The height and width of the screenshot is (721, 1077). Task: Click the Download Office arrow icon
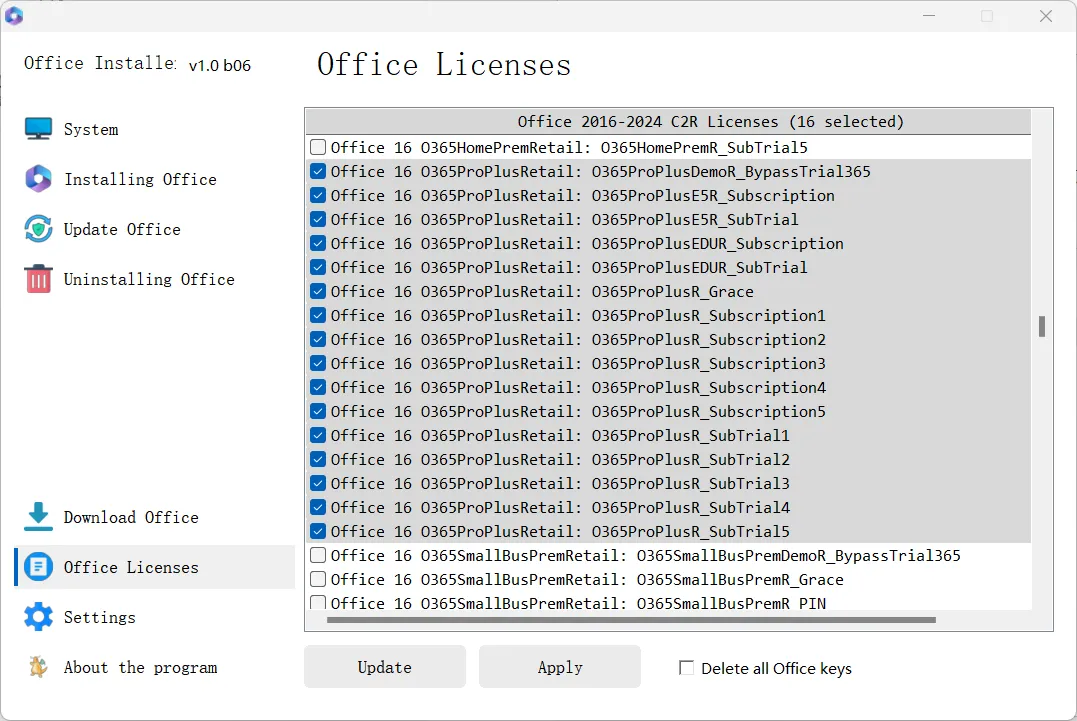tap(38, 517)
